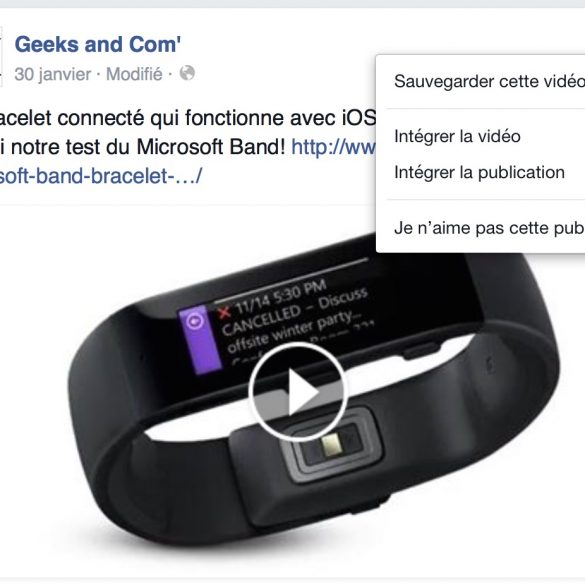Click the purple tile icon on band display
Viewport: 585px width, 585px height.
[x=200, y=339]
